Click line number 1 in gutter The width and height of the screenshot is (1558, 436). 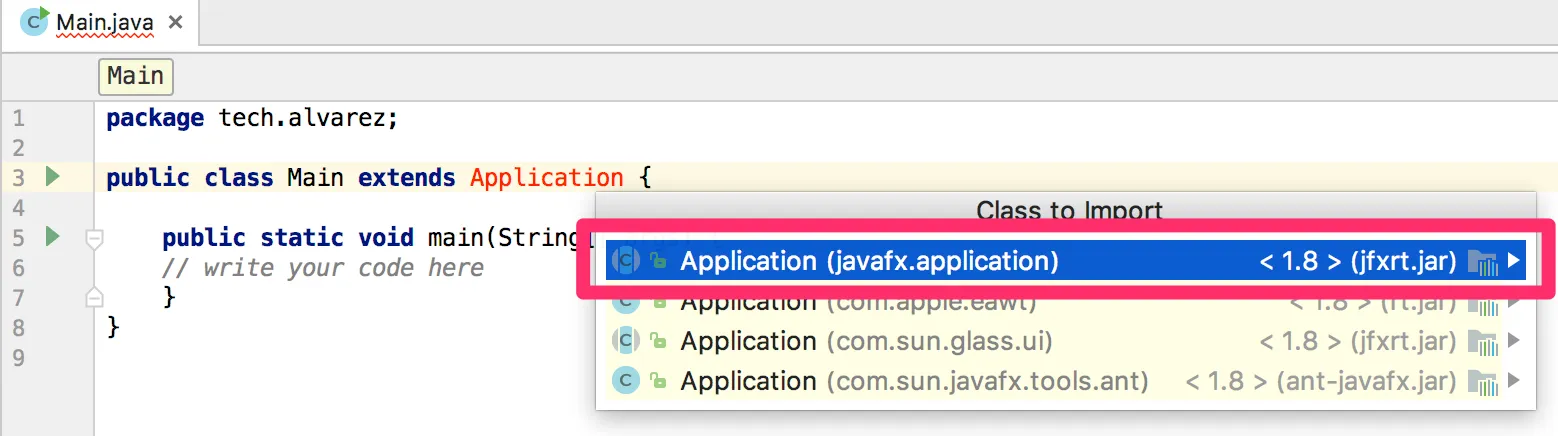tap(20, 119)
